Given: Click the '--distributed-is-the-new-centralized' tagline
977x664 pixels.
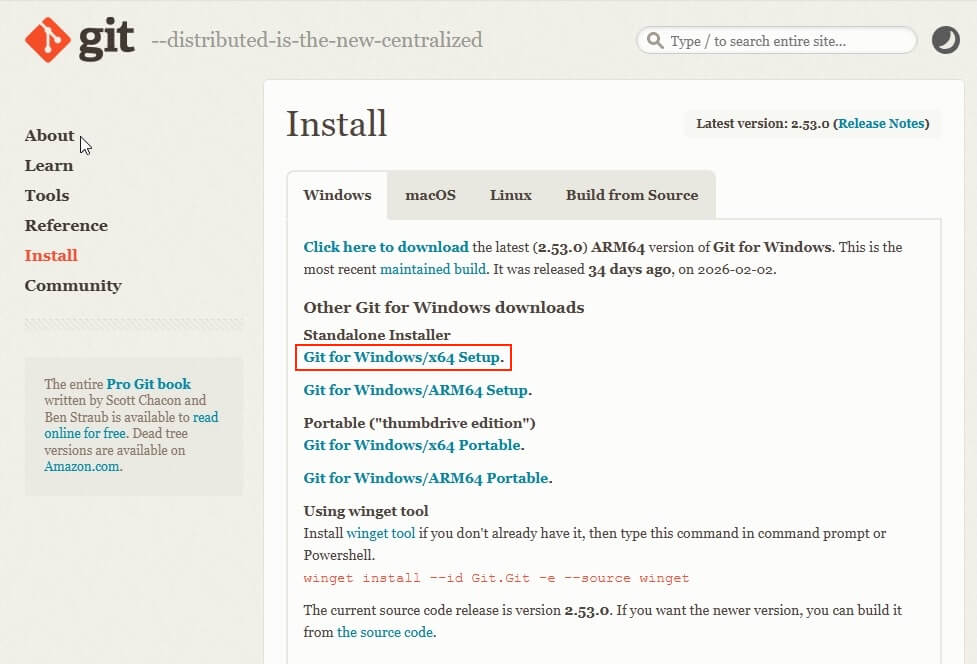Looking at the screenshot, I should pyautogui.click(x=317, y=40).
